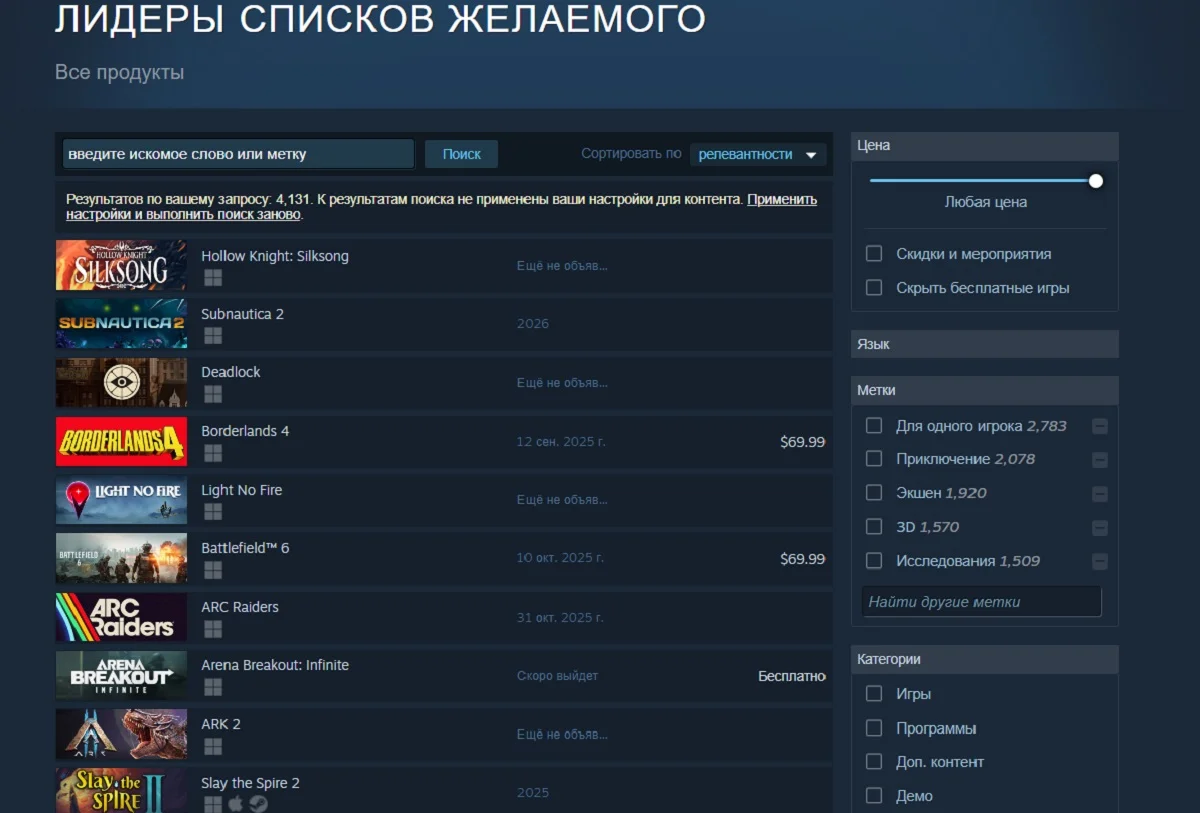Image resolution: width=1200 pixels, height=813 pixels.
Task: Check the 'Доп. контент' category checkbox
Action: [x=874, y=762]
